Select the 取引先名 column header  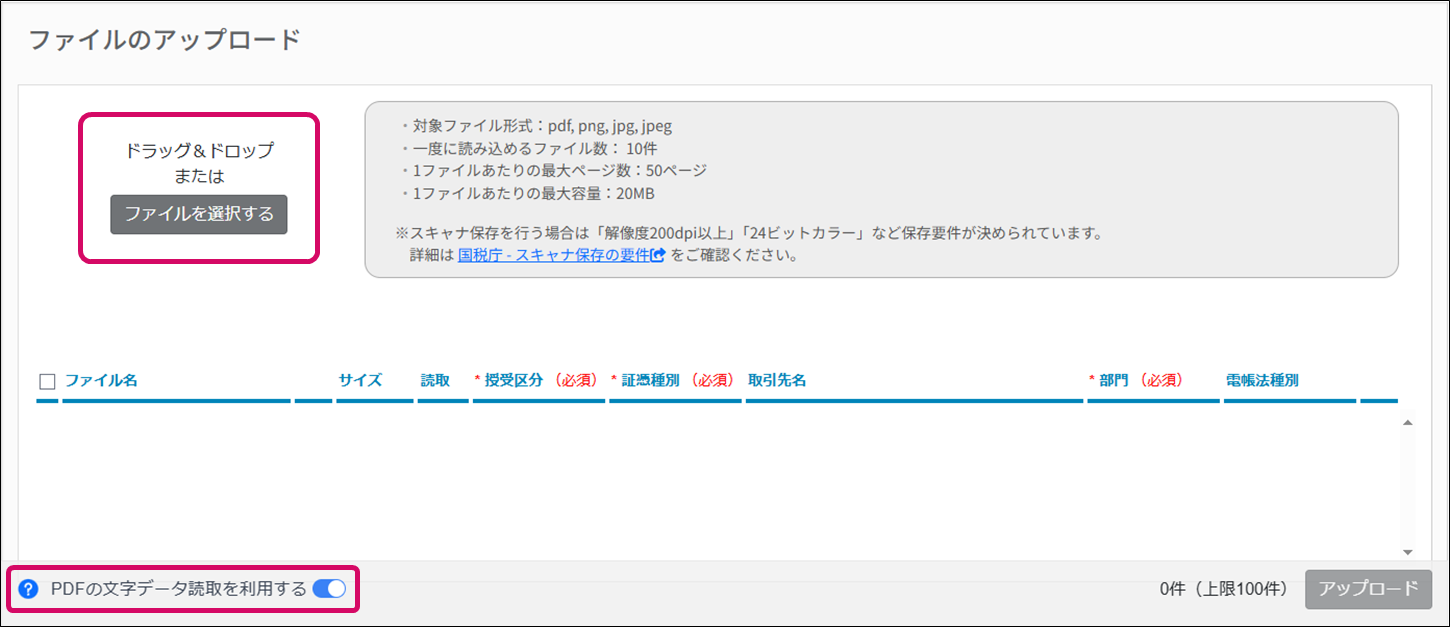pos(777,380)
